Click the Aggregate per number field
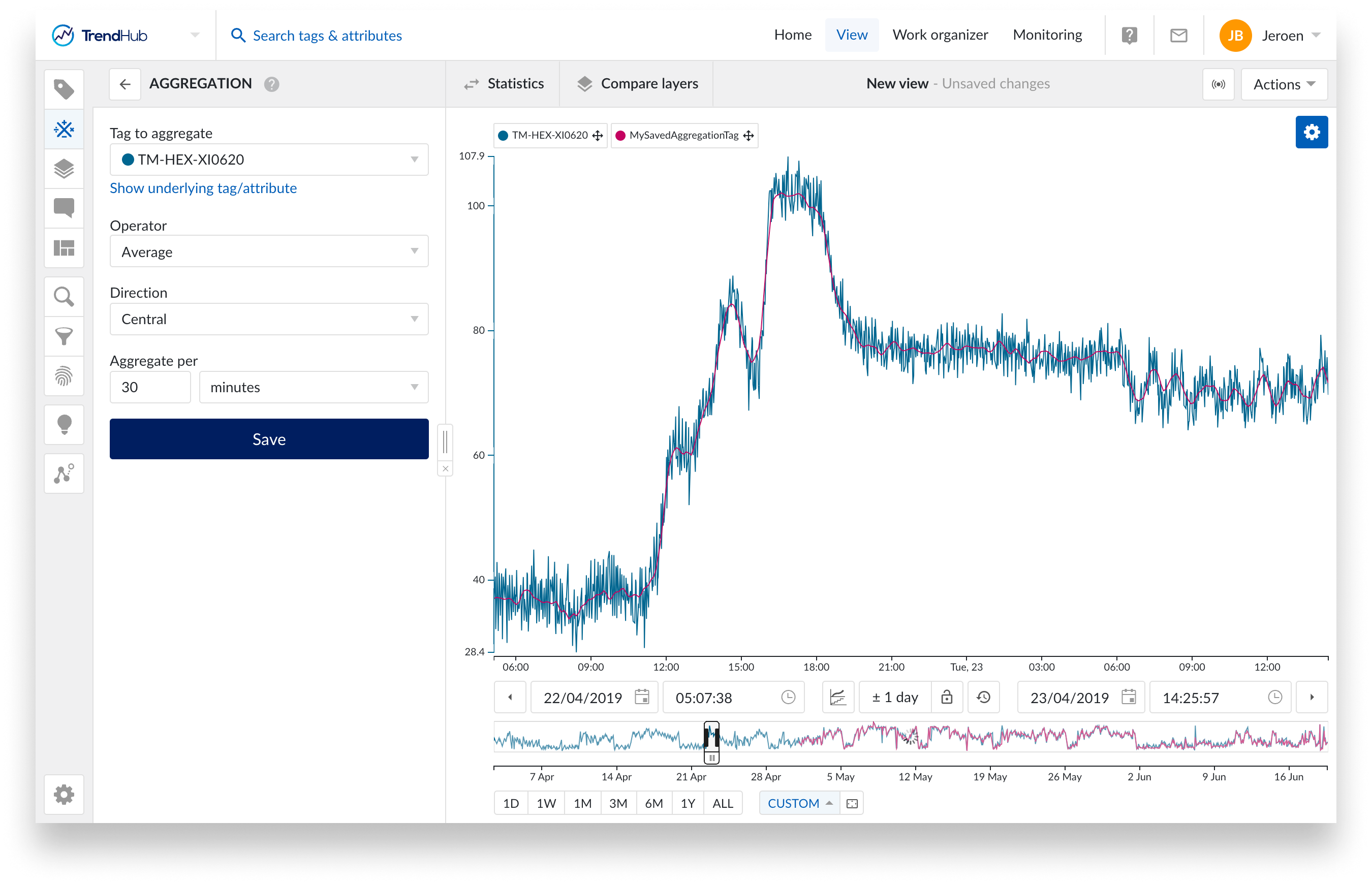 click(150, 388)
